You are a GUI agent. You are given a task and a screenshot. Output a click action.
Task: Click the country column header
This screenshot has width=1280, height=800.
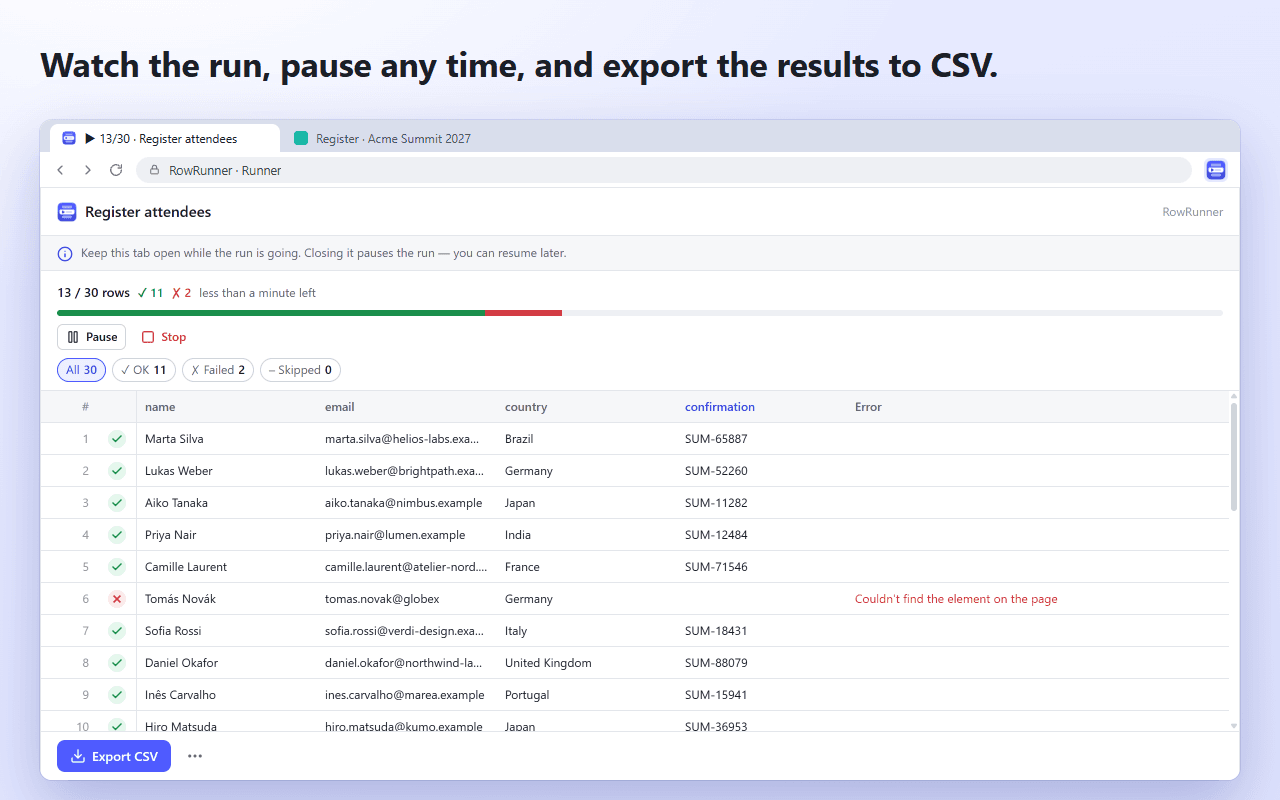(526, 407)
